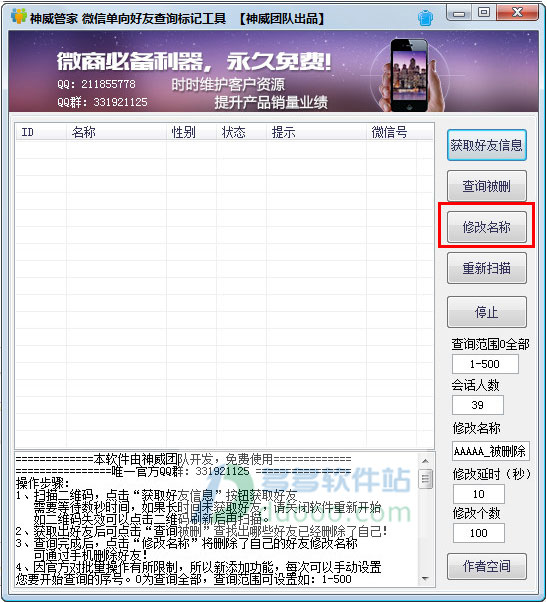Click the 查询范围0全部 label
The width and height of the screenshot is (547, 602).
[490, 344]
